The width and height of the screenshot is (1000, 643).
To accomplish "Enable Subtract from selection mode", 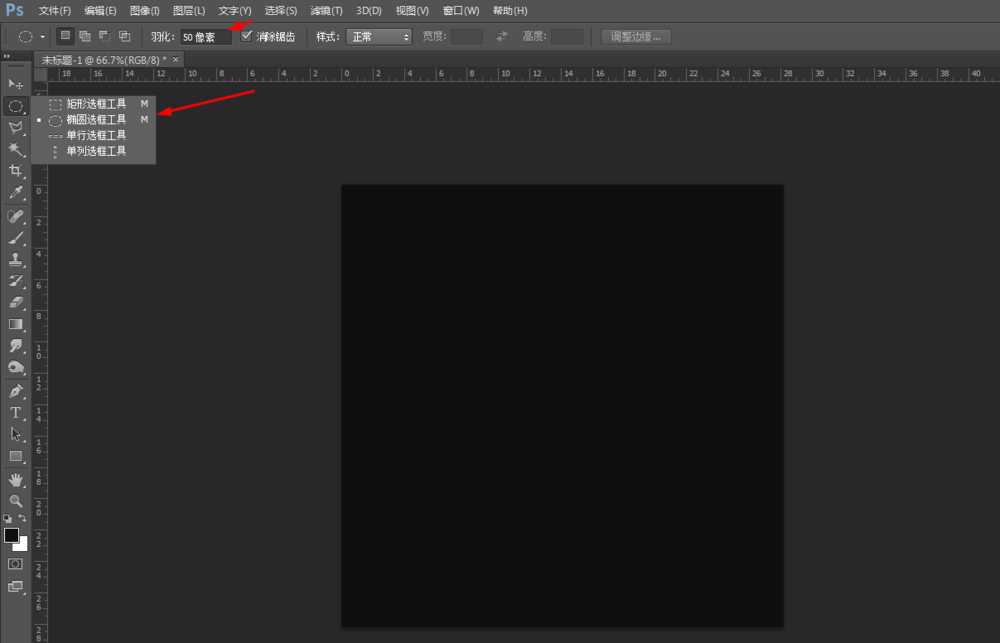I will 105,35.
